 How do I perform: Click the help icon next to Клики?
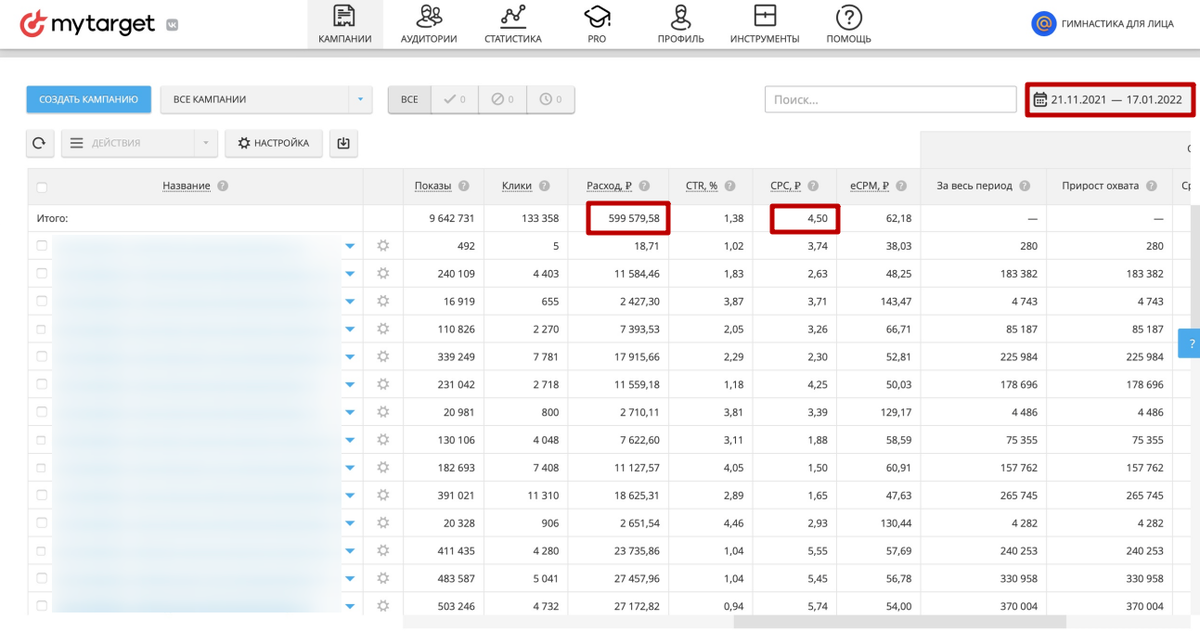pos(544,186)
